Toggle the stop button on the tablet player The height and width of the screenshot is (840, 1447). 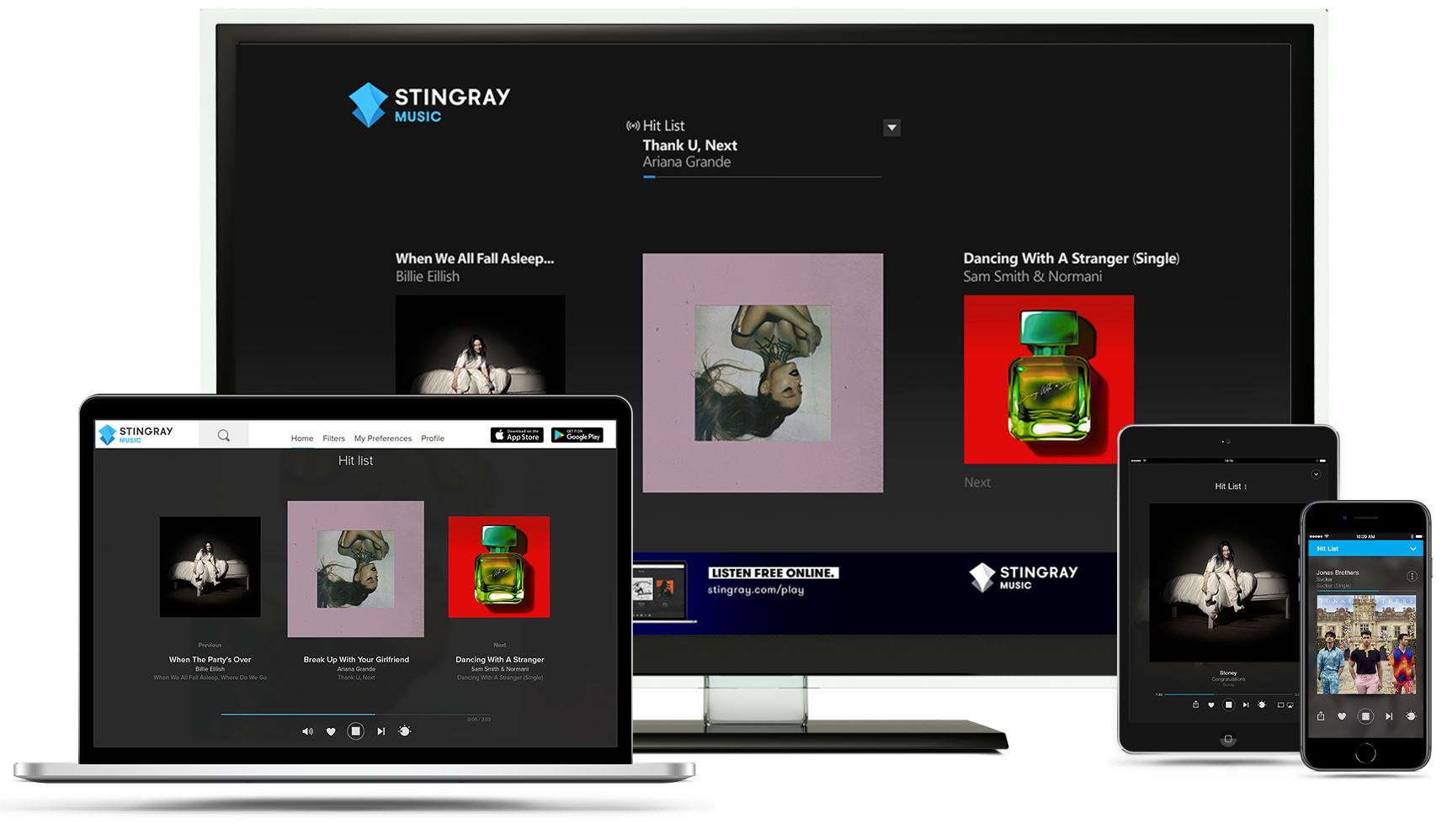point(1229,705)
